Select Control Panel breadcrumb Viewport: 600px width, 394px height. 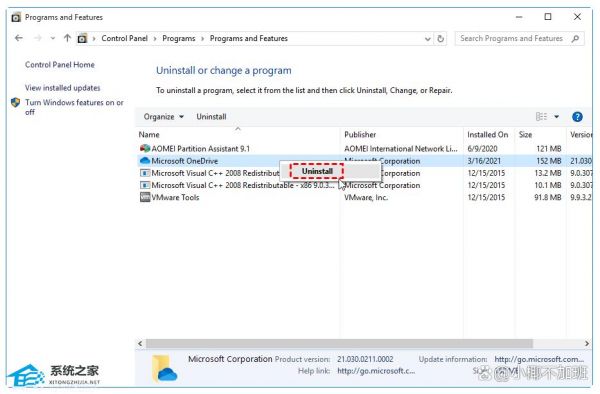tap(124, 38)
